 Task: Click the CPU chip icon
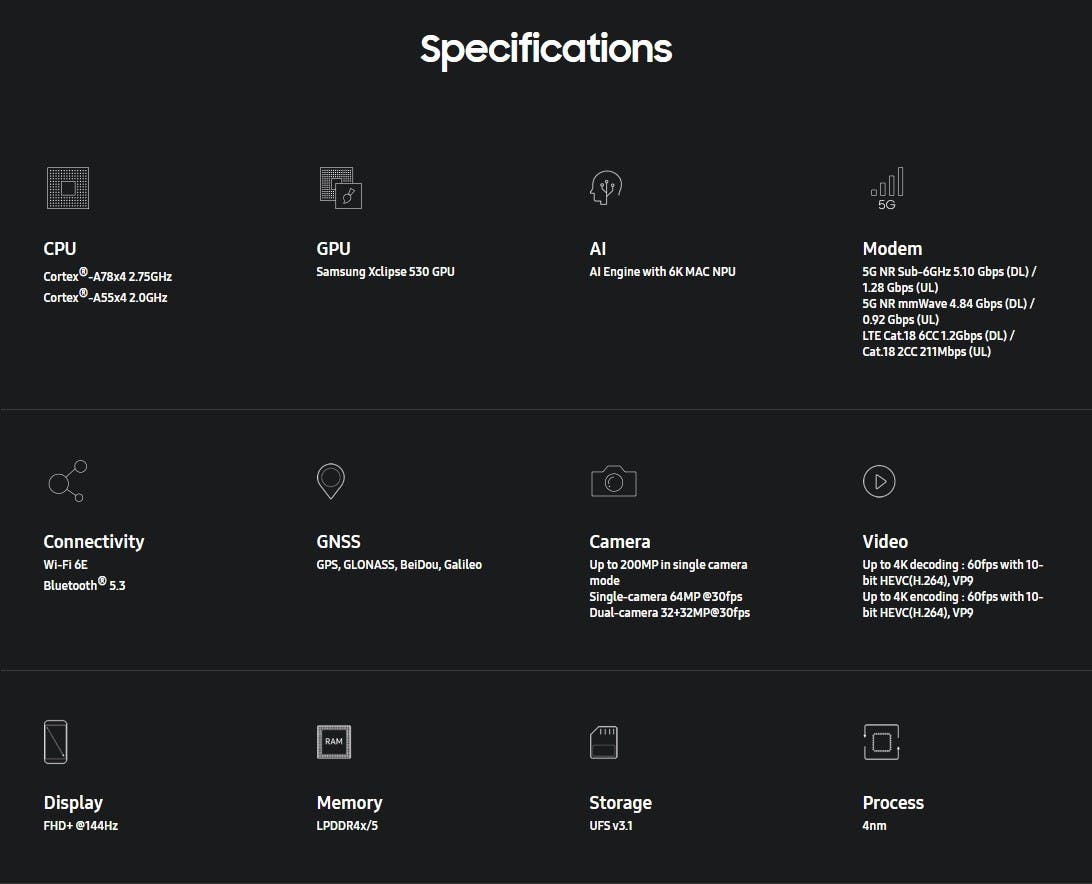67,188
